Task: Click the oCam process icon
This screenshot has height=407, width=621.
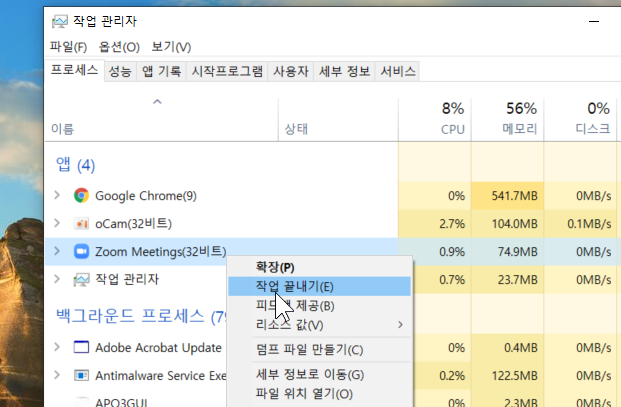Action: pyautogui.click(x=82, y=223)
